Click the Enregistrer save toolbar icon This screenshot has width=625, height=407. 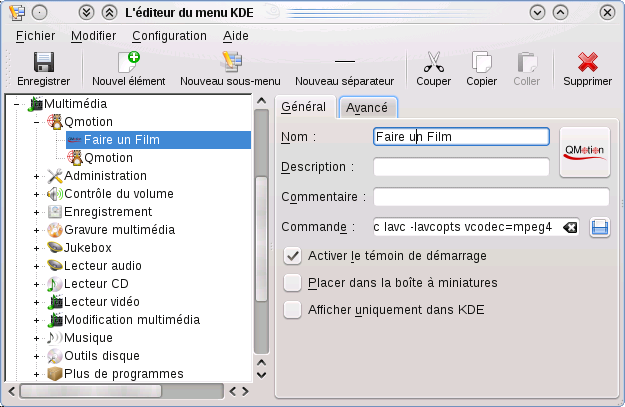click(43, 68)
